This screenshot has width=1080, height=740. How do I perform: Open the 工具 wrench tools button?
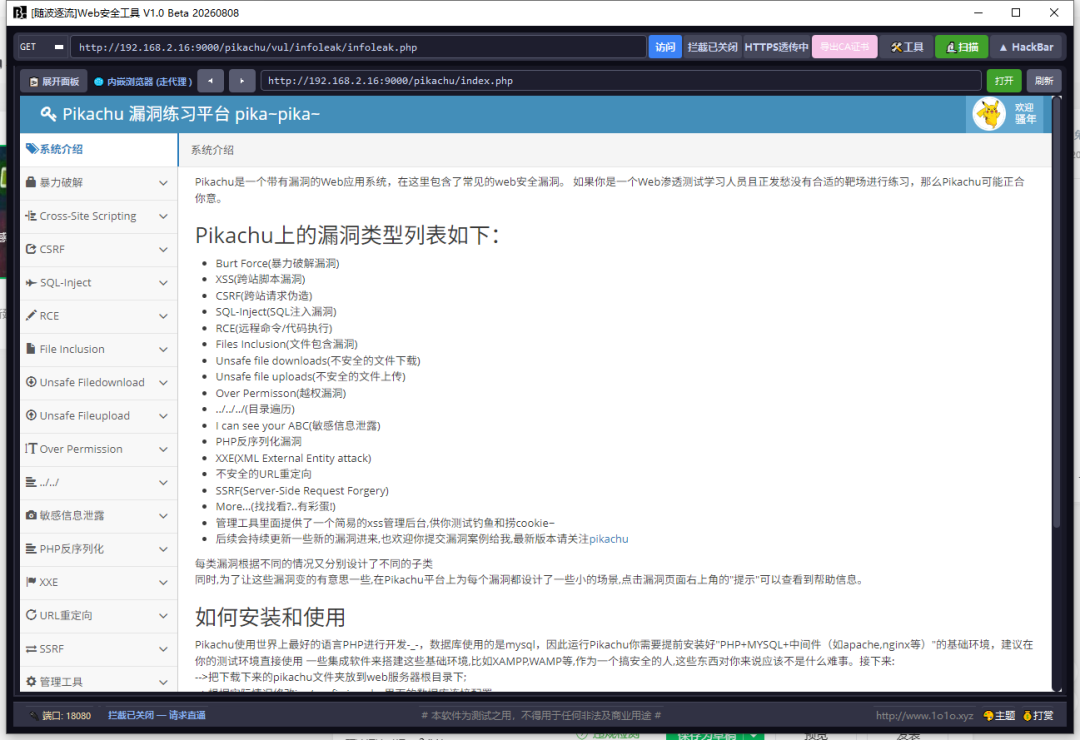pos(906,47)
